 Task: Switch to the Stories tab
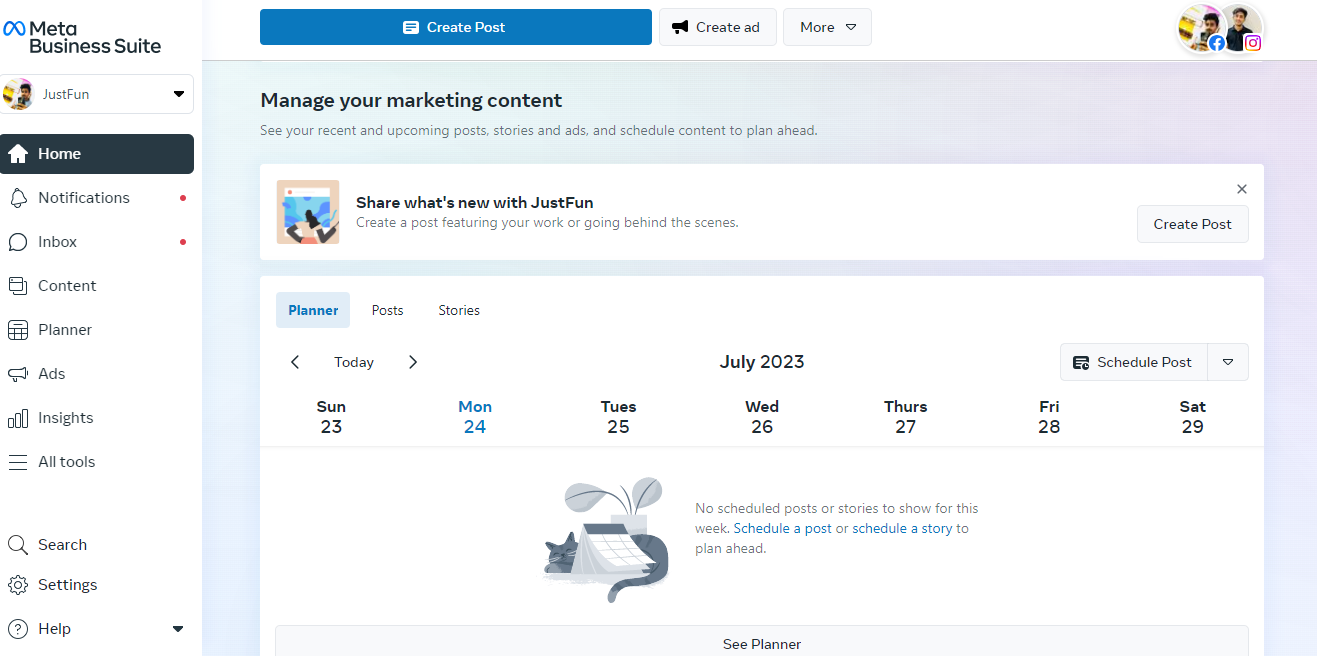point(458,310)
